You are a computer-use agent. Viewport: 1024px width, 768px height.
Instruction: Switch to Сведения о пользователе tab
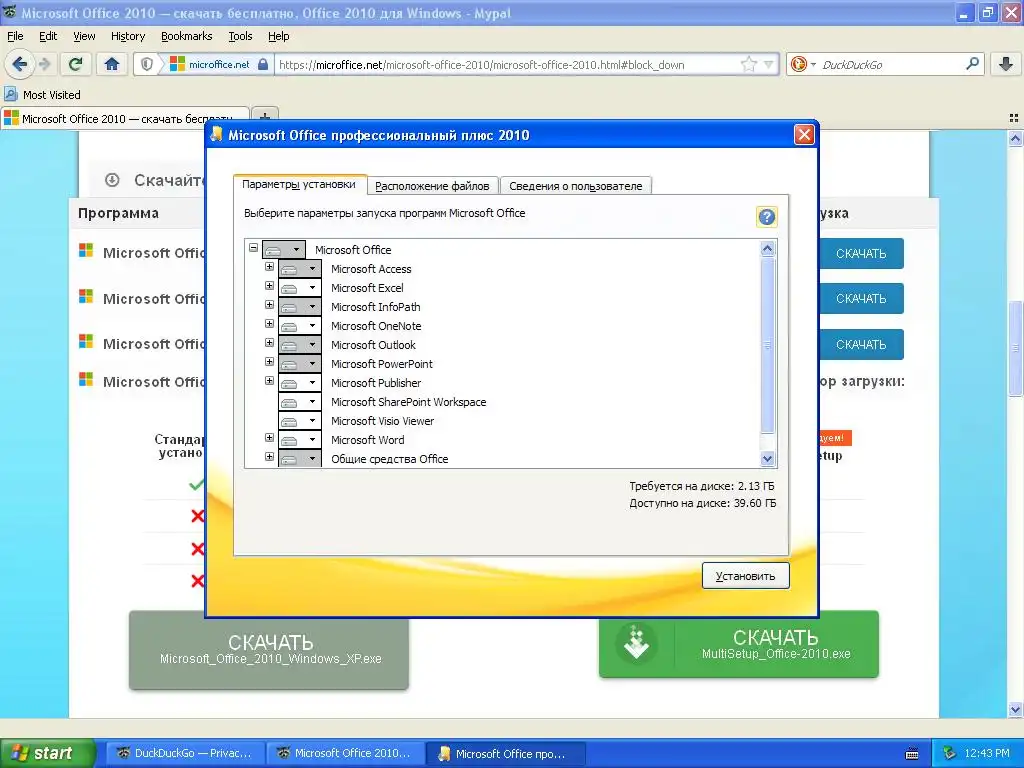click(x=575, y=186)
